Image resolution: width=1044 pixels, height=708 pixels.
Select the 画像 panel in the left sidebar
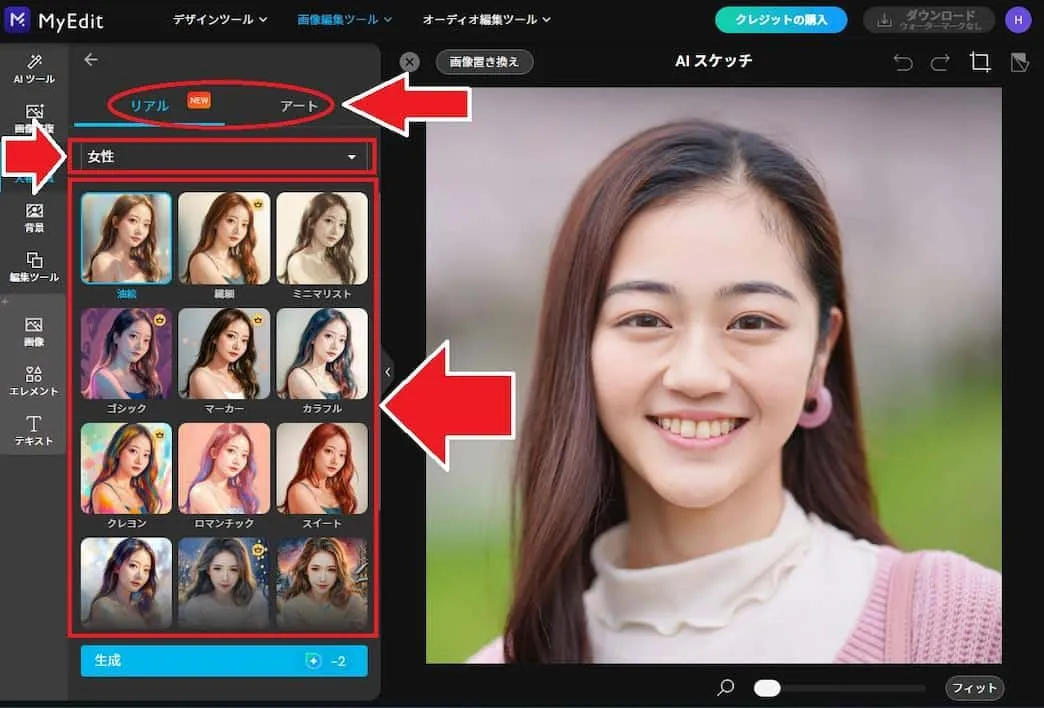pos(33,330)
